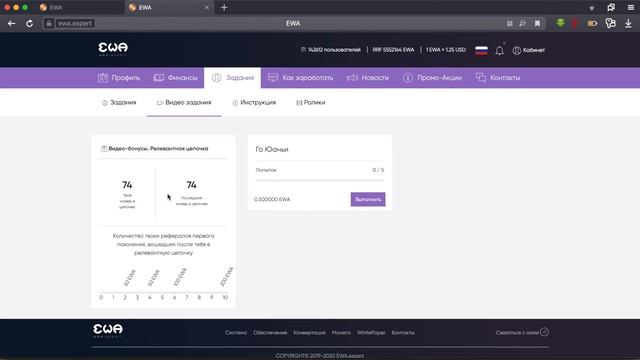Open the WhitePaper footer link
Screen dimensions: 640x360
tap(371, 333)
